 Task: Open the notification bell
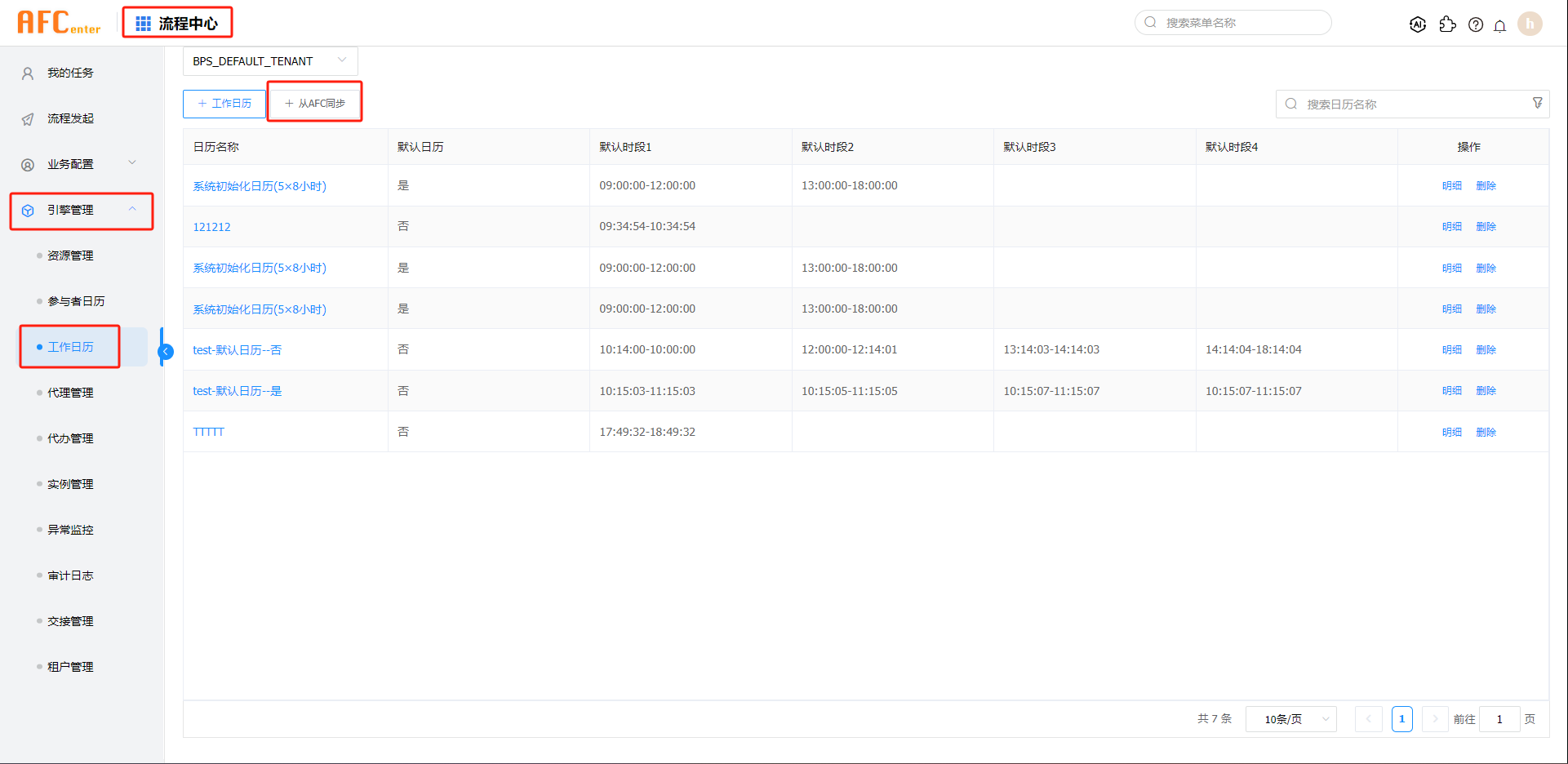(x=1500, y=25)
